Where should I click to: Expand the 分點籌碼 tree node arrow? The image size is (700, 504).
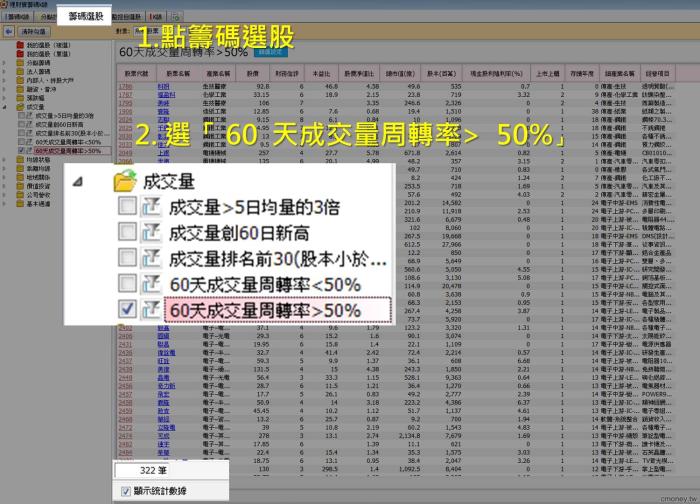(x=4, y=63)
